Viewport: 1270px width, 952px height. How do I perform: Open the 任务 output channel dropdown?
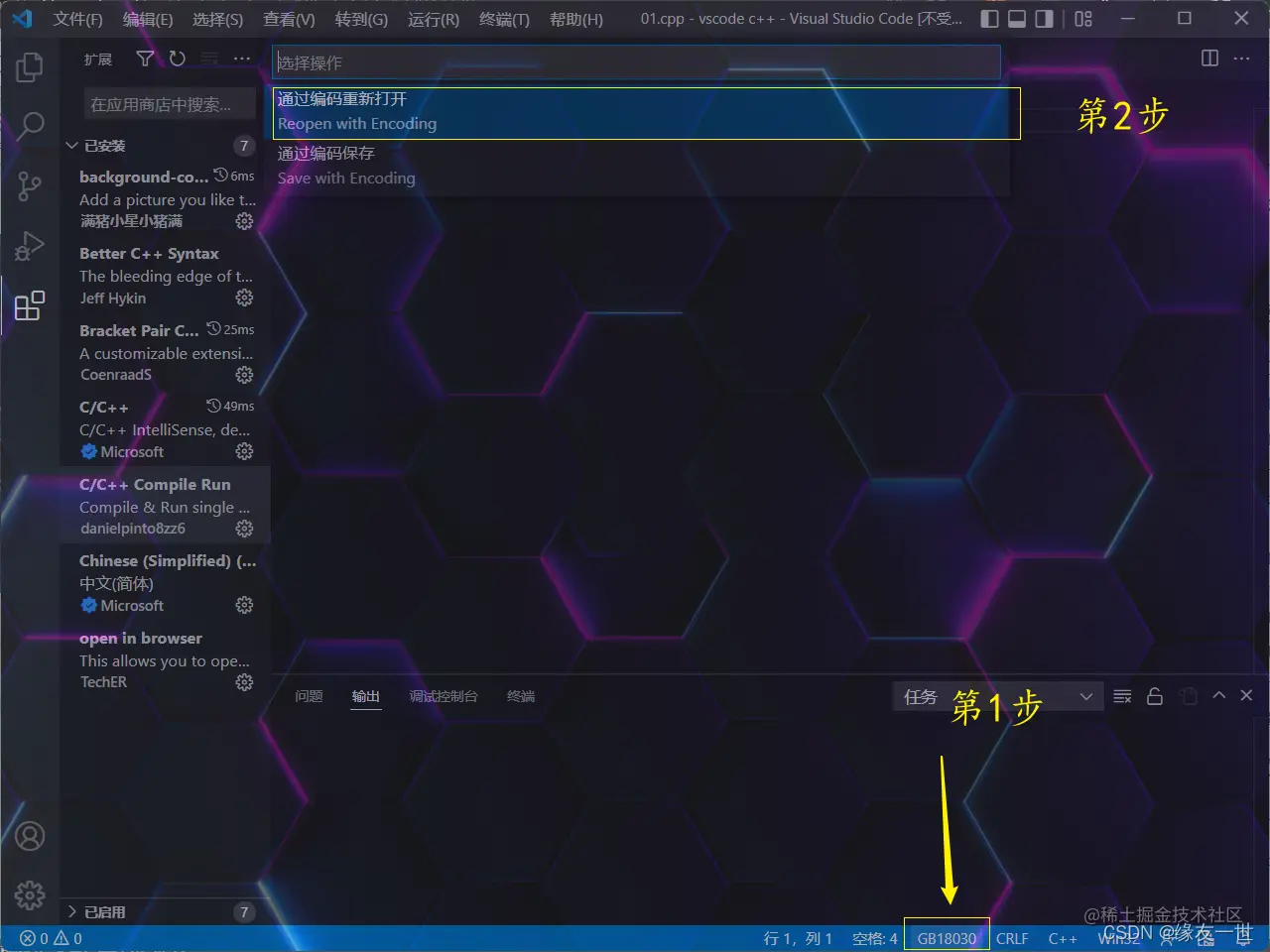pos(996,697)
